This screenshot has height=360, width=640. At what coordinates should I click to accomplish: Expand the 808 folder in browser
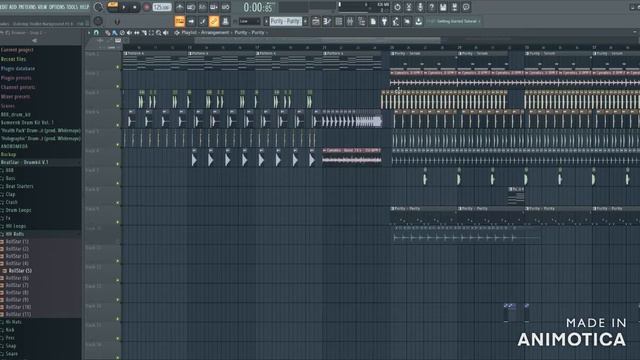[x=9, y=170]
